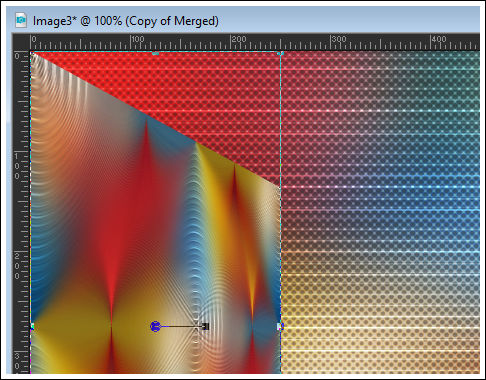
Task: Click the black square rotation handle
Action: (205, 326)
